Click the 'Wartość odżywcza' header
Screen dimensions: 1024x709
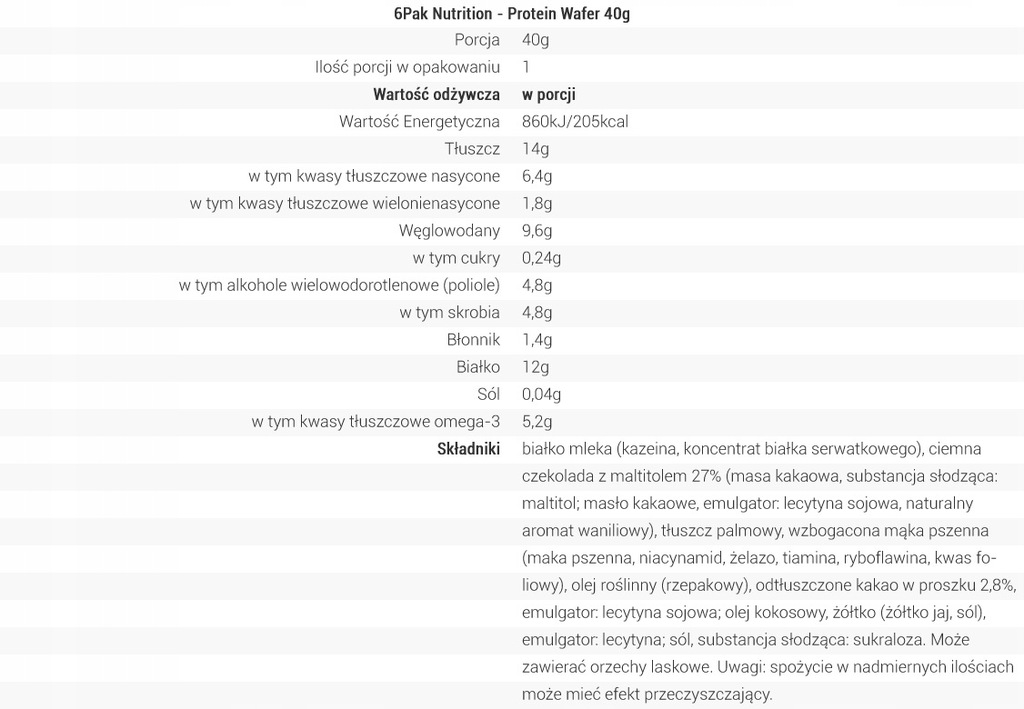tap(436, 95)
